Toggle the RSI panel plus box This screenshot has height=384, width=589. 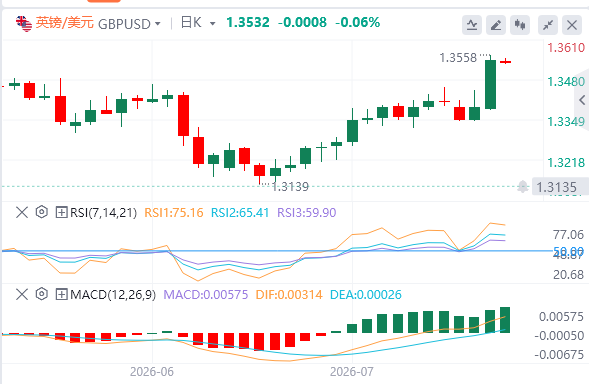[x=61, y=212]
